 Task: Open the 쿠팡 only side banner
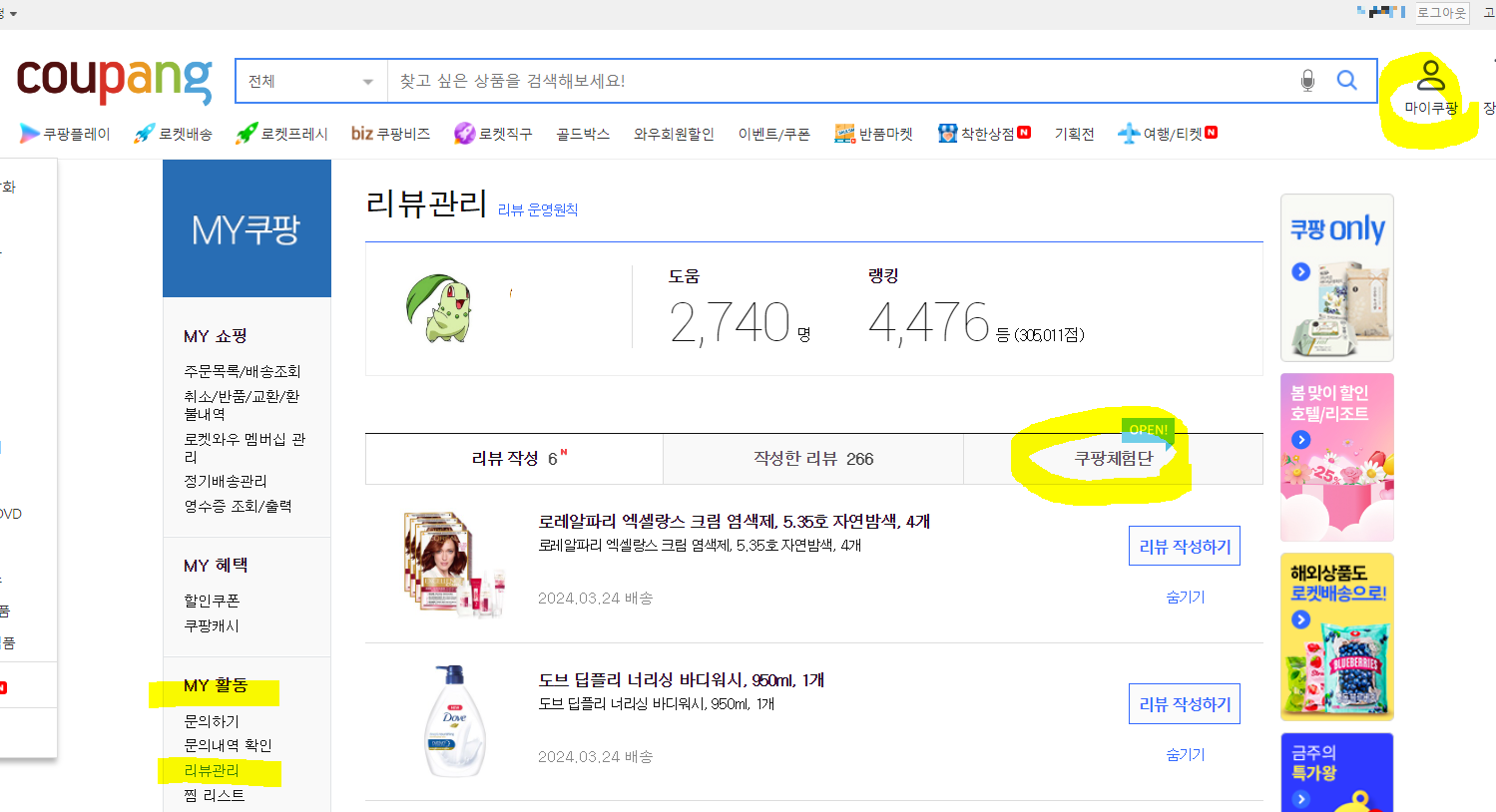point(1337,277)
